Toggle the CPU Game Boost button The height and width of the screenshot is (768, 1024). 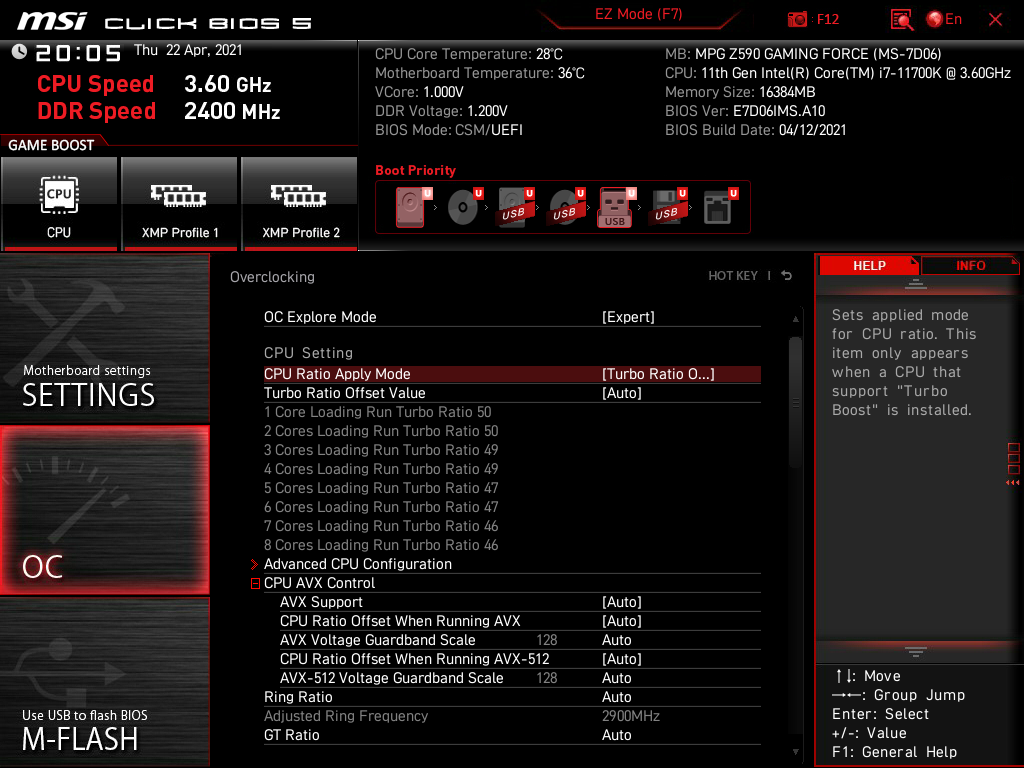coord(59,203)
